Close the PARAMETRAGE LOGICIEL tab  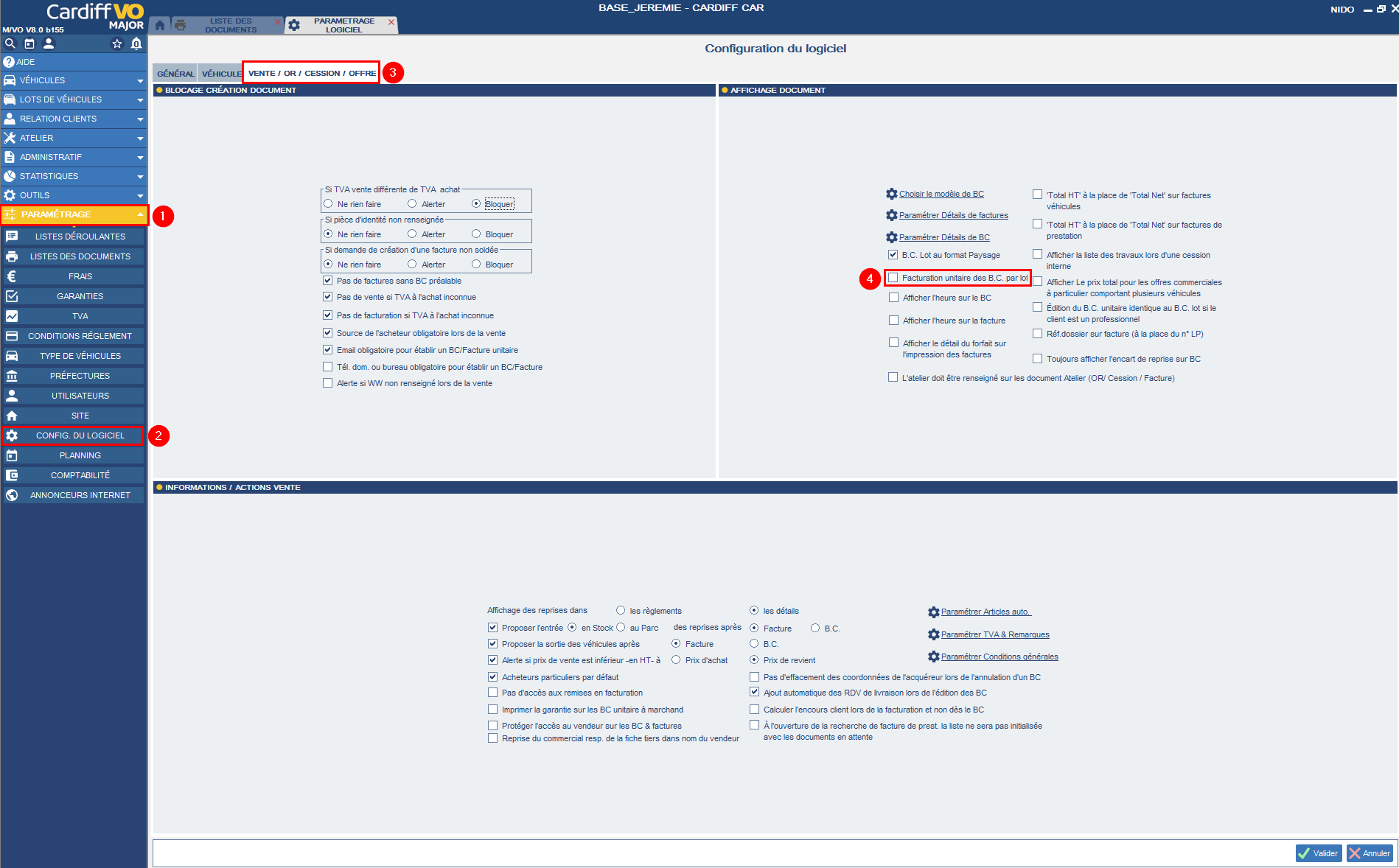tap(391, 22)
